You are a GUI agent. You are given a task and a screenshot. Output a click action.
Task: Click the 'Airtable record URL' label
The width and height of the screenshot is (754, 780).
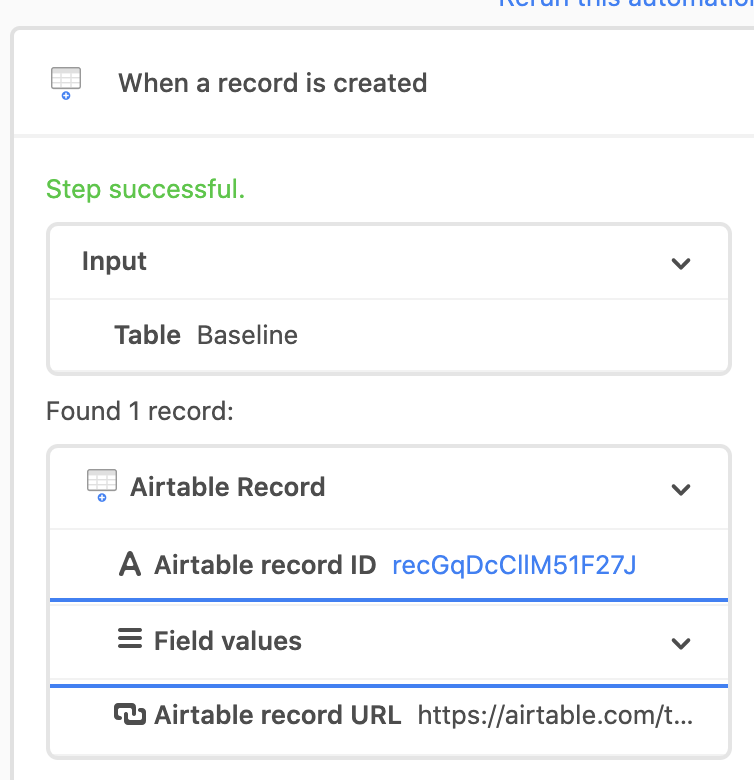(278, 715)
